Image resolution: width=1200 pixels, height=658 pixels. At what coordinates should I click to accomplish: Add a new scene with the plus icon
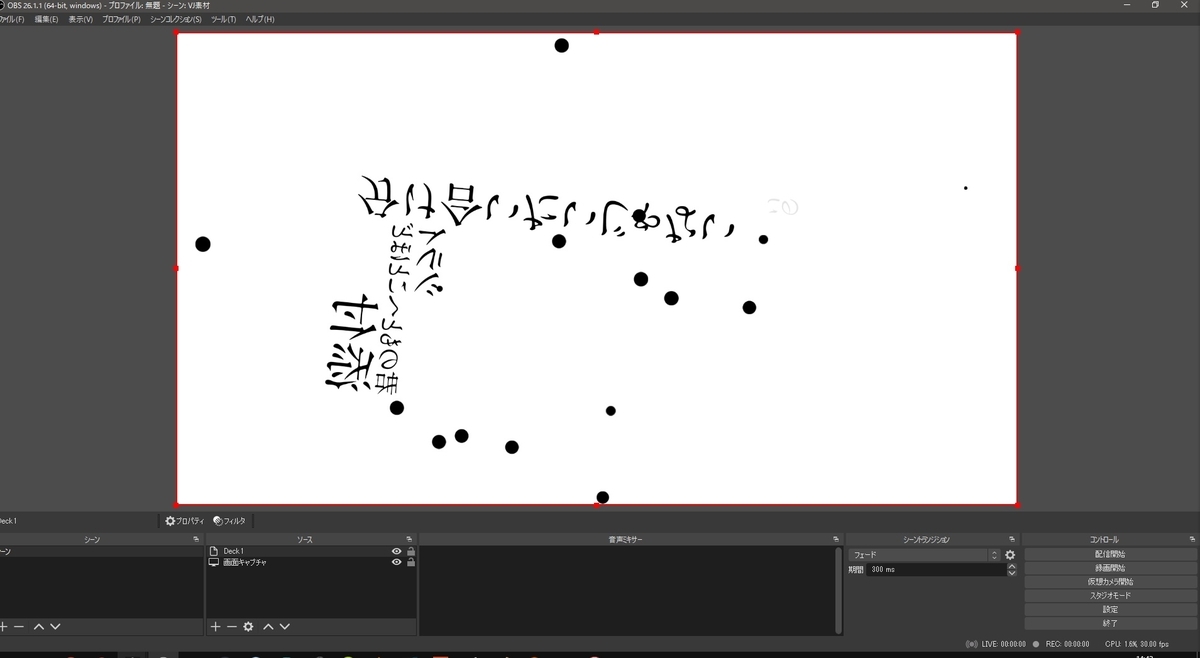pyautogui.click(x=3, y=627)
